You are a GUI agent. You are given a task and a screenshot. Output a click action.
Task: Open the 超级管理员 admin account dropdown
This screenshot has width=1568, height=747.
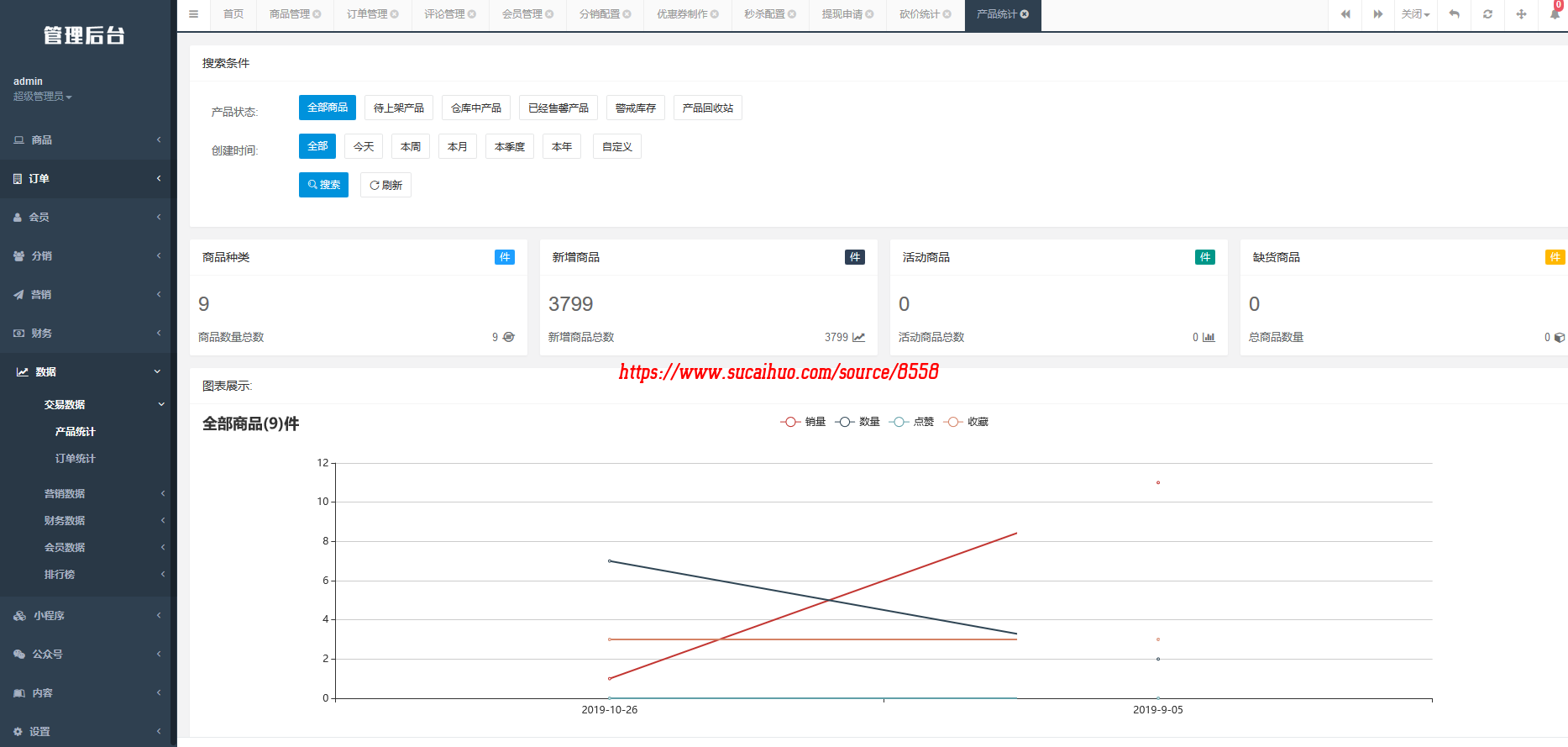coord(43,97)
